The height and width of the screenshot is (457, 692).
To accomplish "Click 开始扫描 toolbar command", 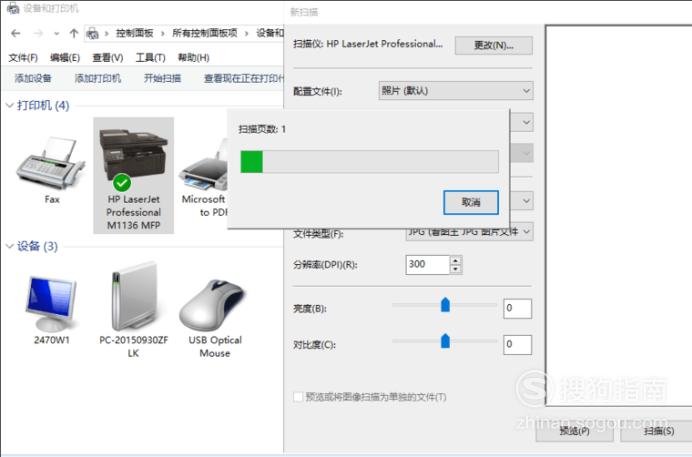I will (x=162, y=79).
